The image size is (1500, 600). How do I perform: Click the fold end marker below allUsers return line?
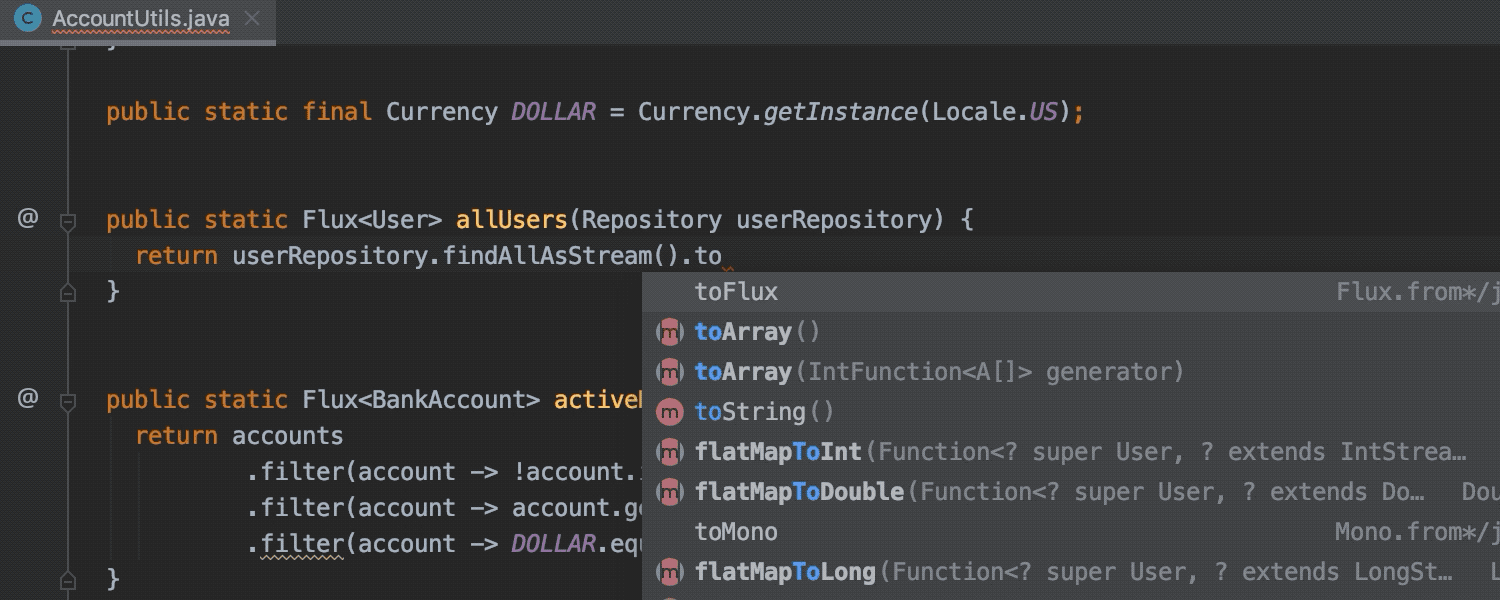coord(68,292)
